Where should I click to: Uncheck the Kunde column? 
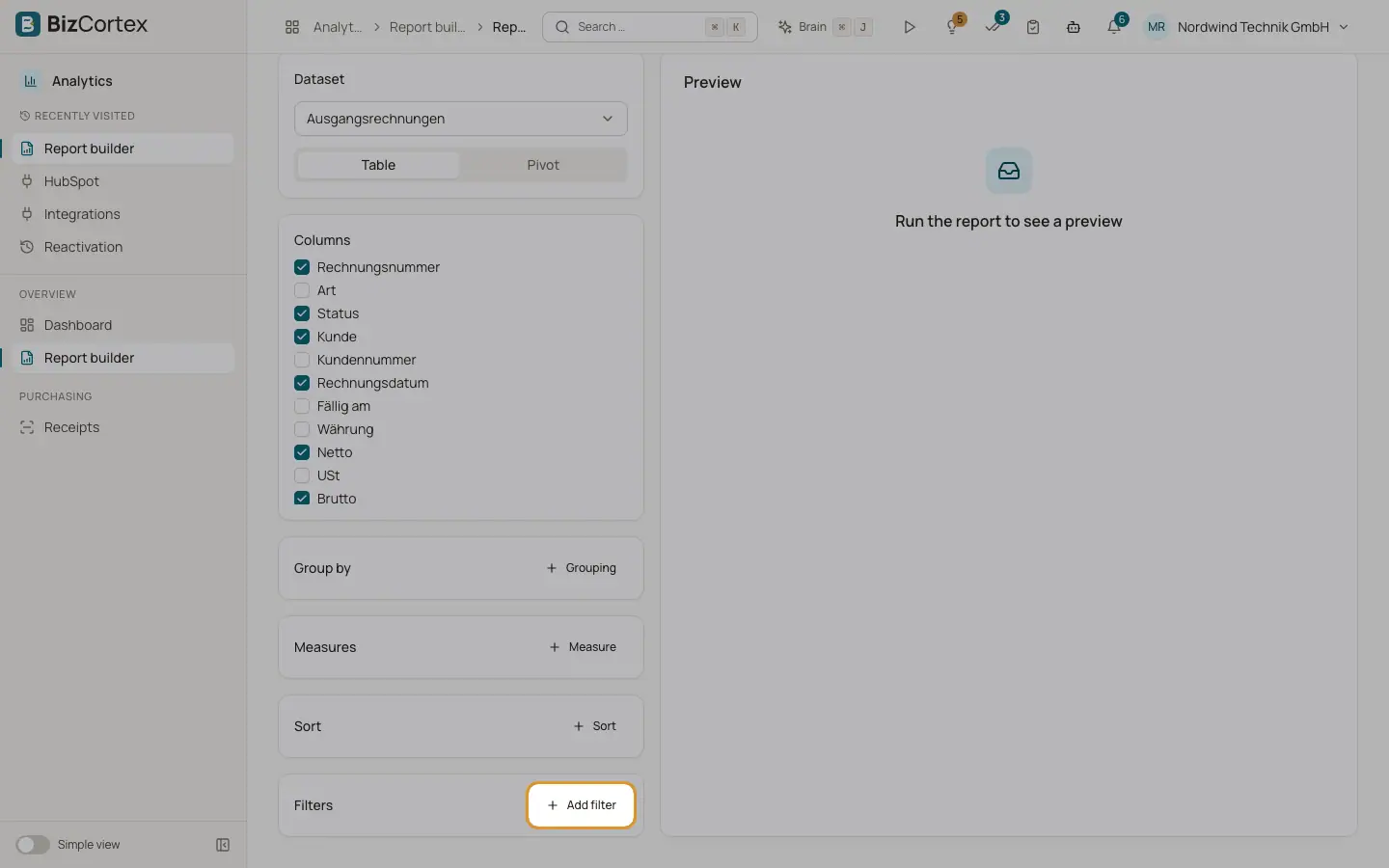302,337
